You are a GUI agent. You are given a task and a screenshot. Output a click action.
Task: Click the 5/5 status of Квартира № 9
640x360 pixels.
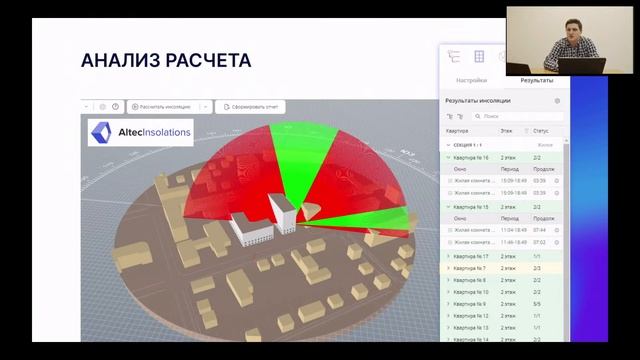tap(537, 304)
